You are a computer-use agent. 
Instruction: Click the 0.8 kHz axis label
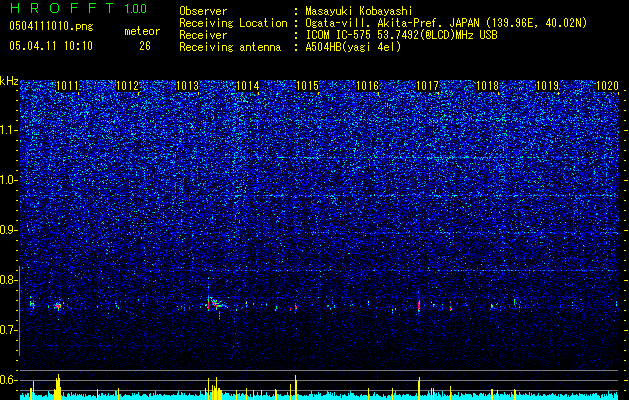(8, 280)
